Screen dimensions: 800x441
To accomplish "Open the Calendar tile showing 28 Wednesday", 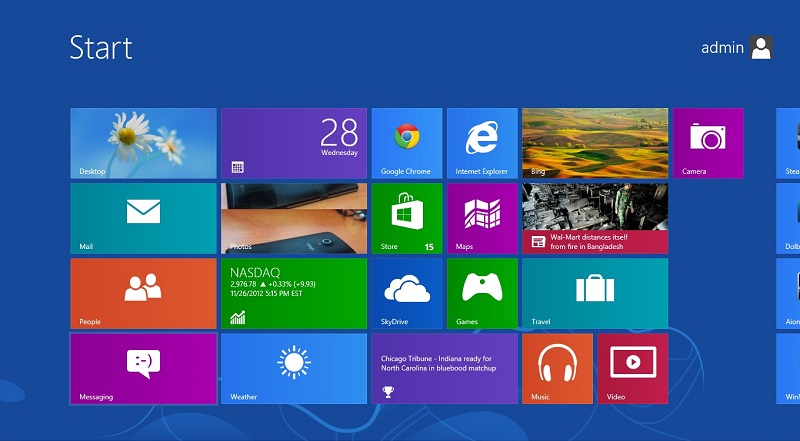I will (294, 143).
